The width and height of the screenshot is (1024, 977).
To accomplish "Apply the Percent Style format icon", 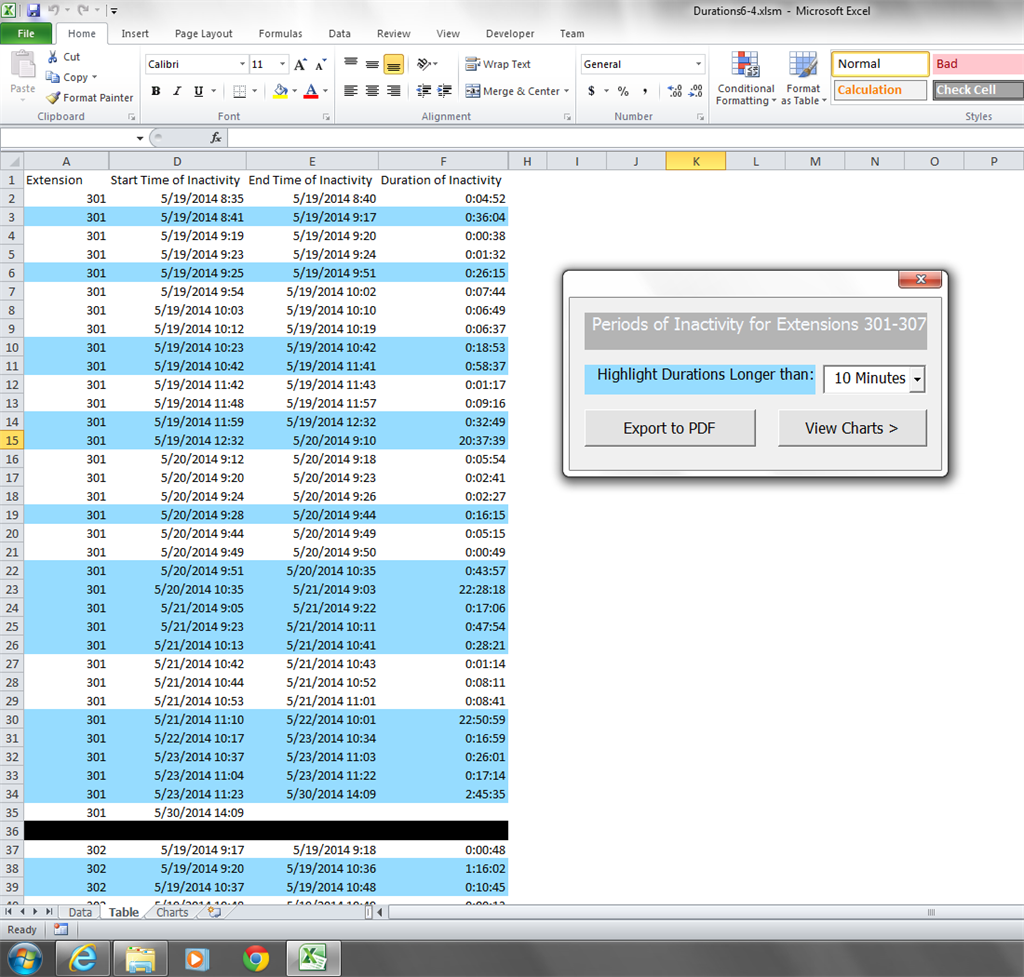I will pos(623,91).
